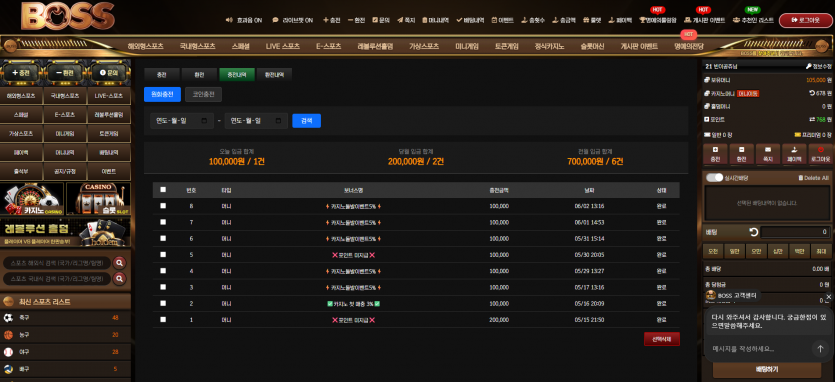Toggle the 실시간배팅 switch
This screenshot has height=382, width=835.
point(714,178)
